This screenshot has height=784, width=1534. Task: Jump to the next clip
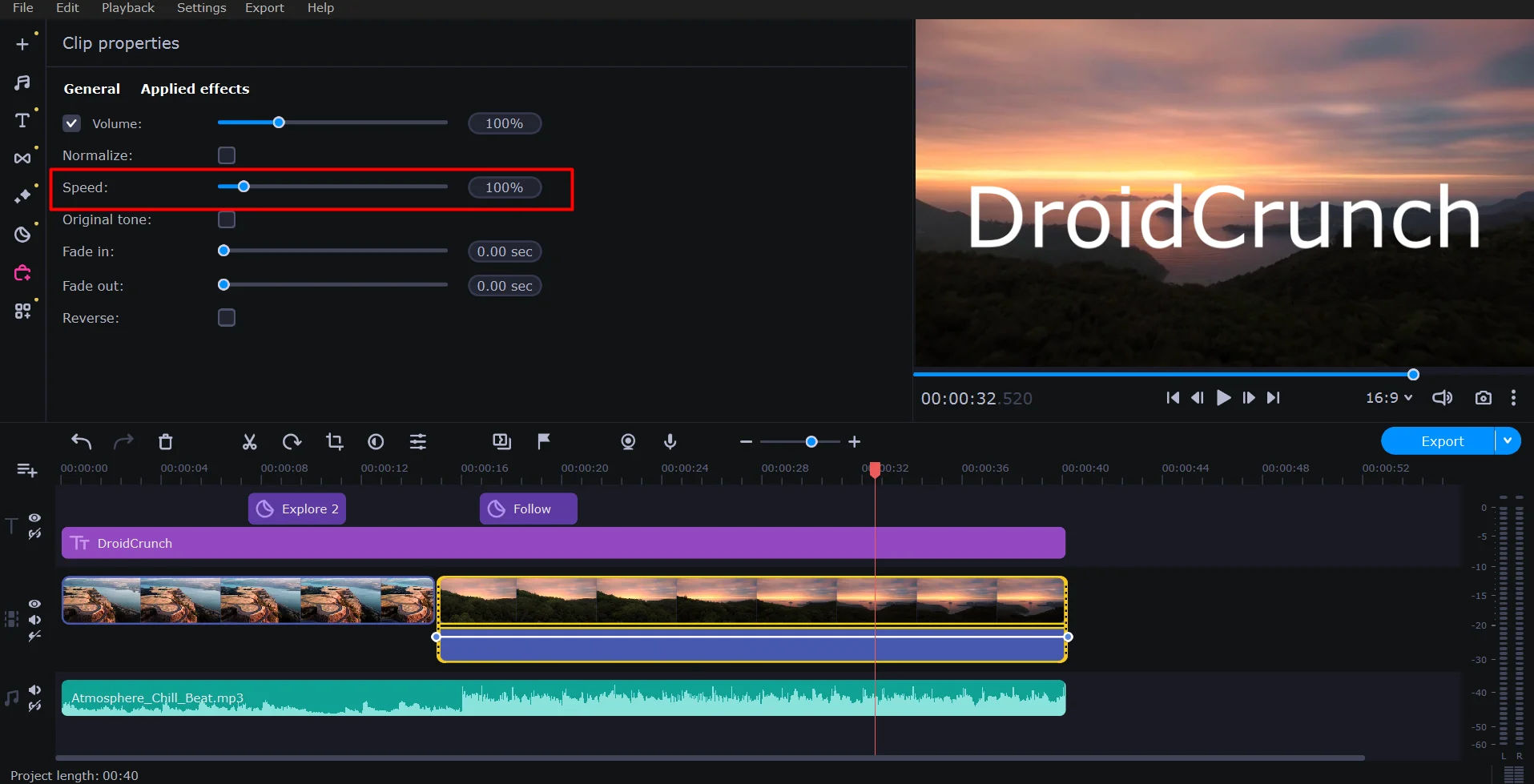(1274, 398)
